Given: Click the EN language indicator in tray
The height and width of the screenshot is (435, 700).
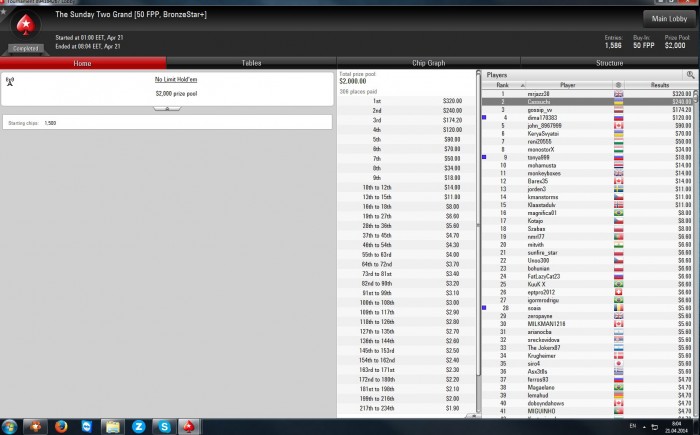Looking at the screenshot, I should [x=633, y=427].
